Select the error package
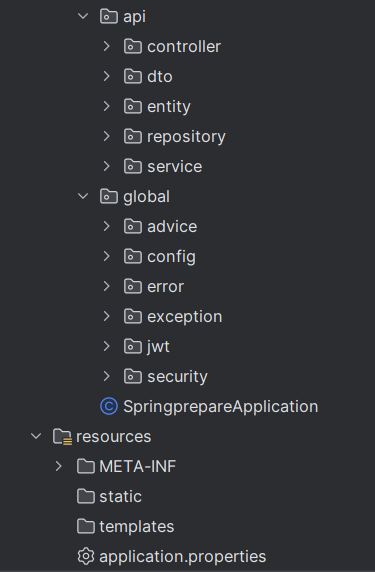Image resolution: width=375 pixels, height=572 pixels. pyautogui.click(x=165, y=286)
